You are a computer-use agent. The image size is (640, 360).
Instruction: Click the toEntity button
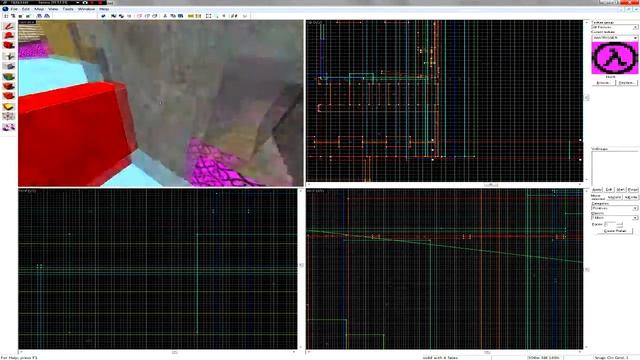coord(631,197)
